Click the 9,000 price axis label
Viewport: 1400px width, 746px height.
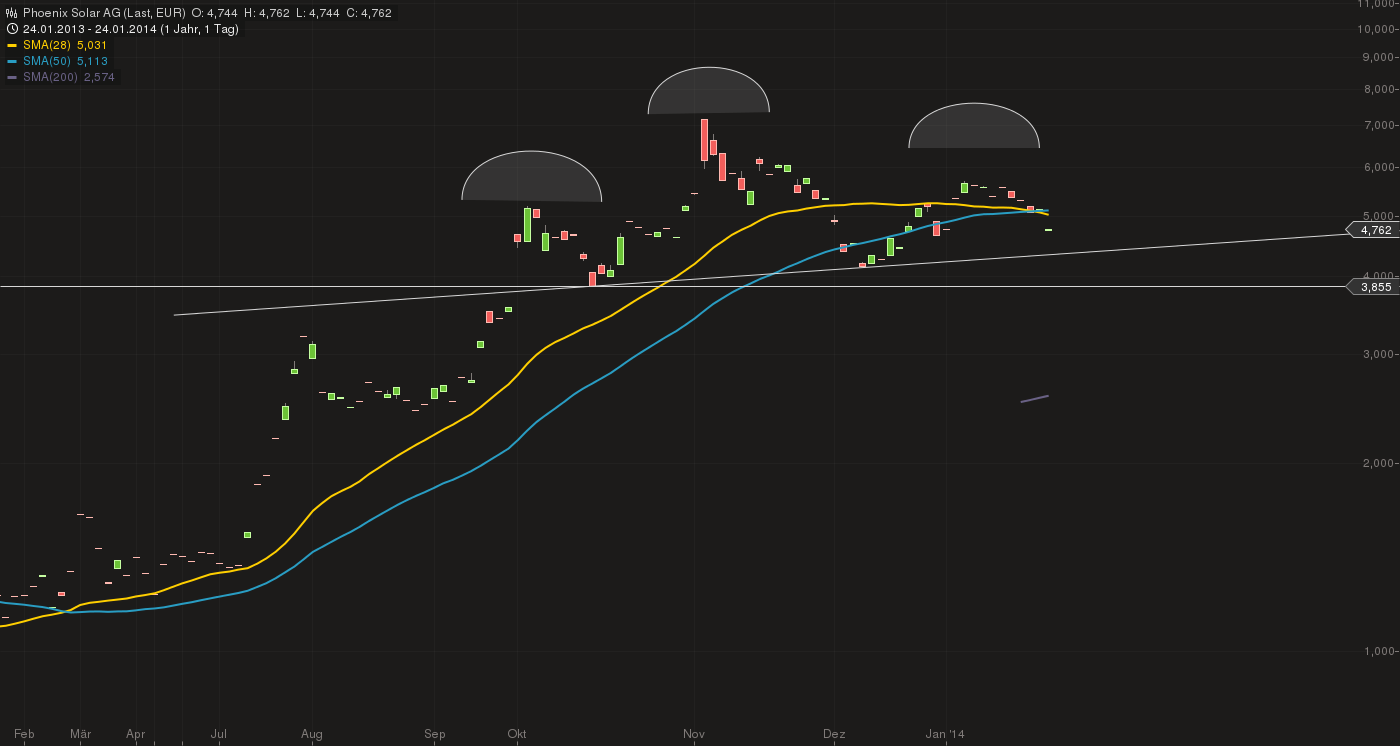[x=1377, y=57]
